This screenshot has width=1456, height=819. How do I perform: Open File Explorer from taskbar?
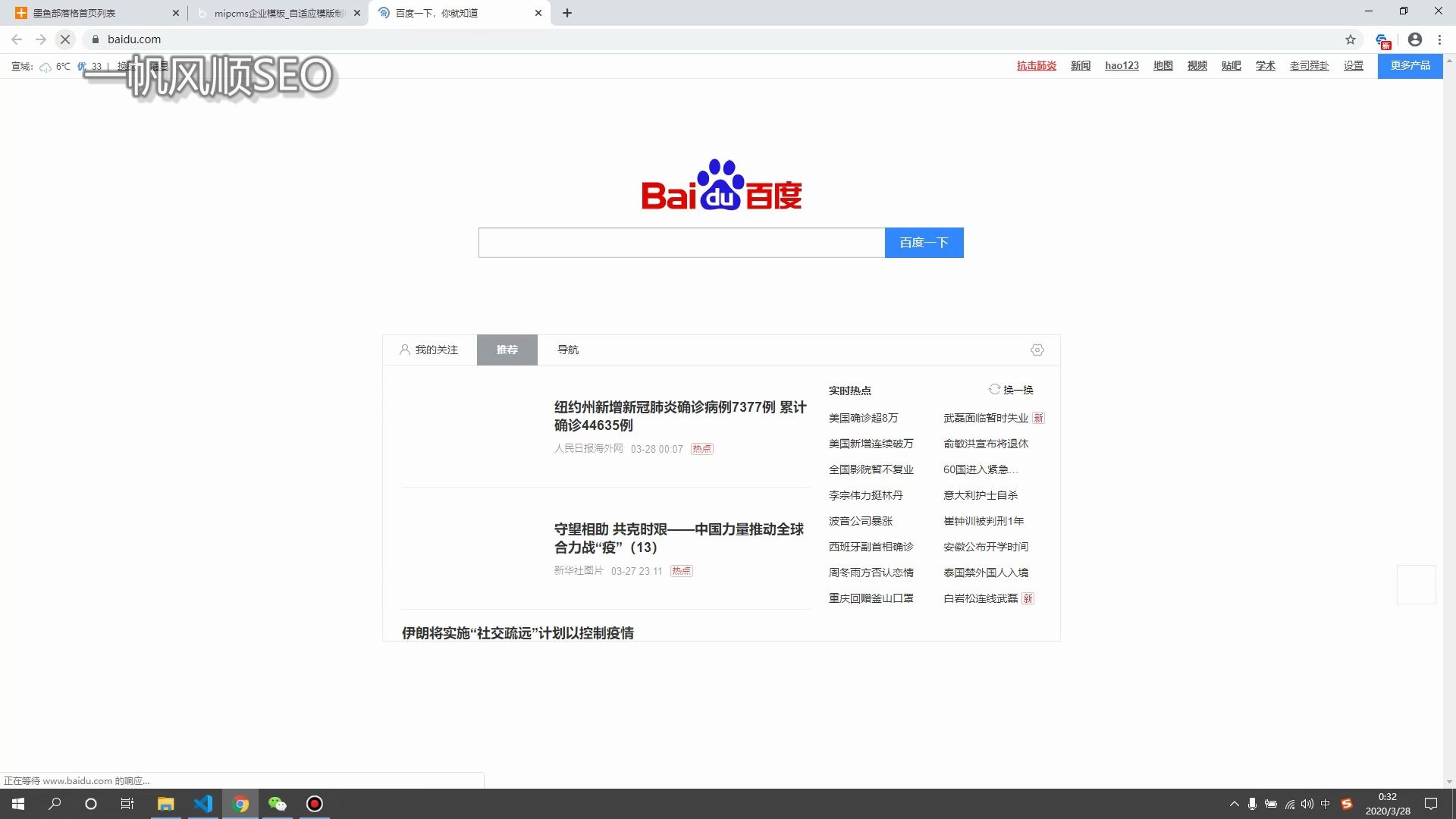tap(165, 804)
